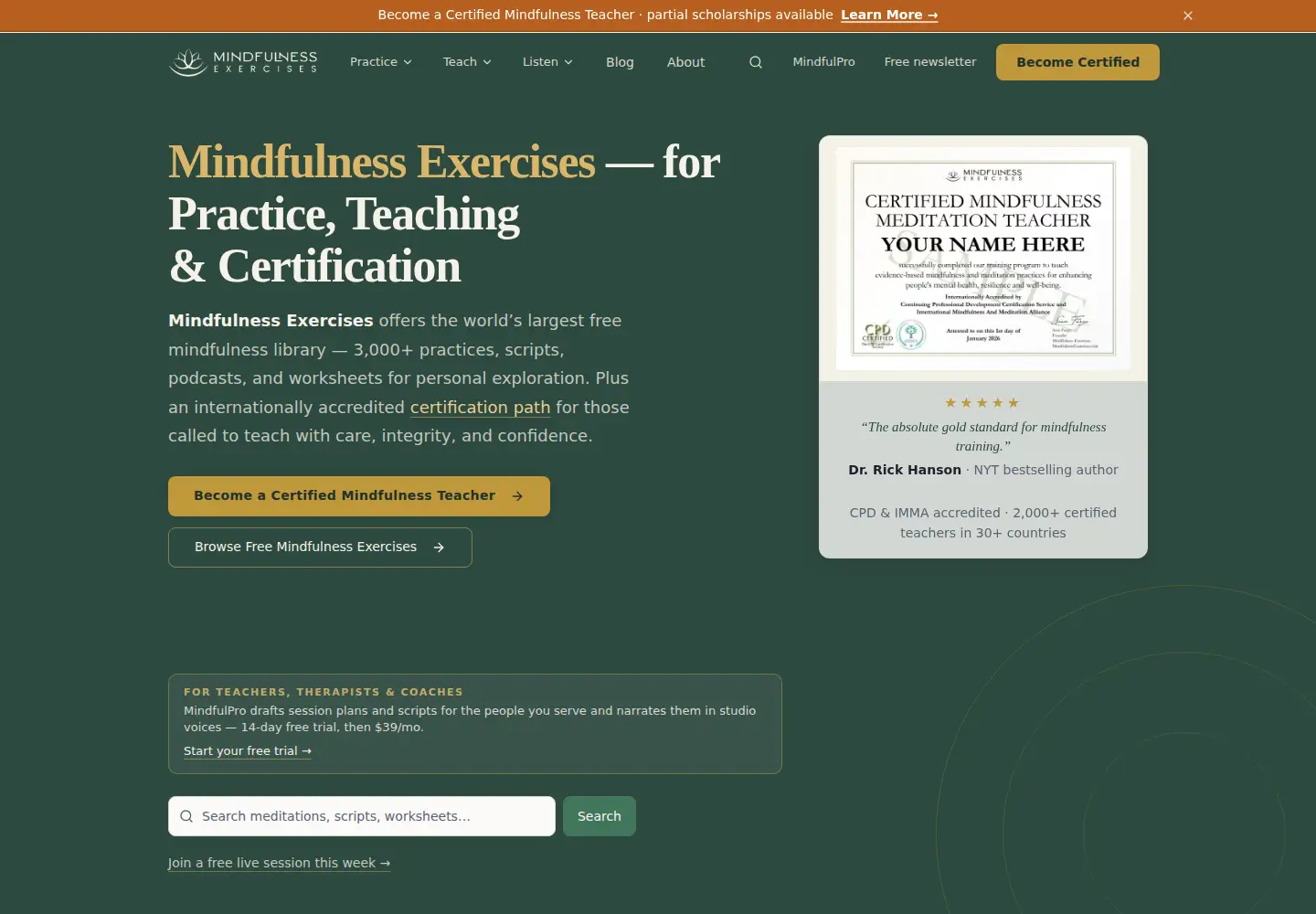Go to Mindfulness Exercises logo homepage

(x=243, y=62)
